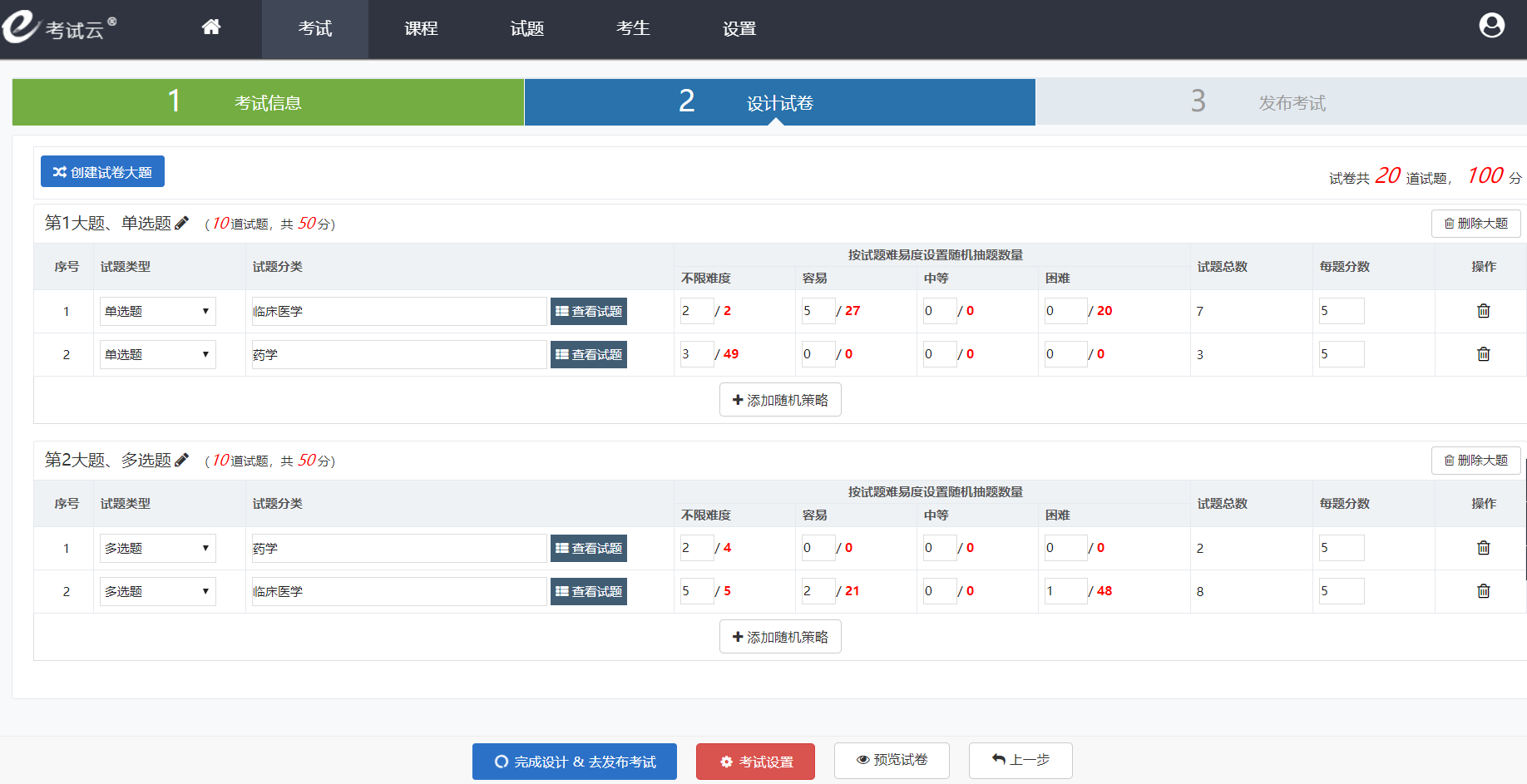
Task: Delete 单选题 药学 row via trash icon
Action: [1483, 354]
